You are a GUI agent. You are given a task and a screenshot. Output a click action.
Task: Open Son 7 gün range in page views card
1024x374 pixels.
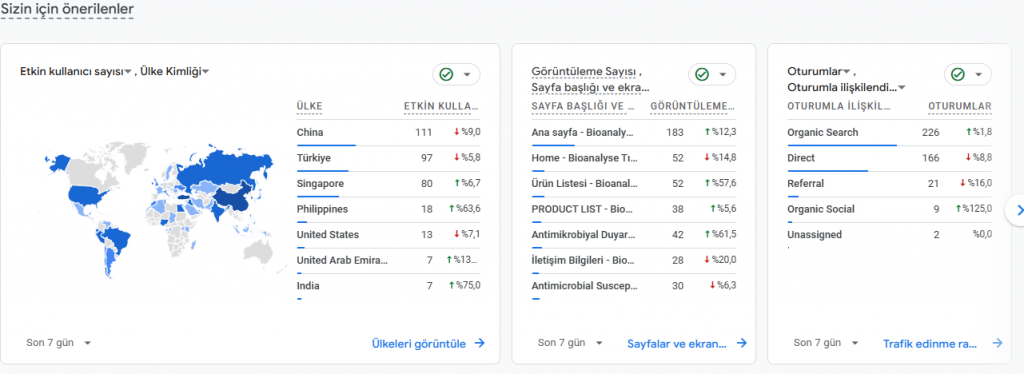click(x=570, y=343)
